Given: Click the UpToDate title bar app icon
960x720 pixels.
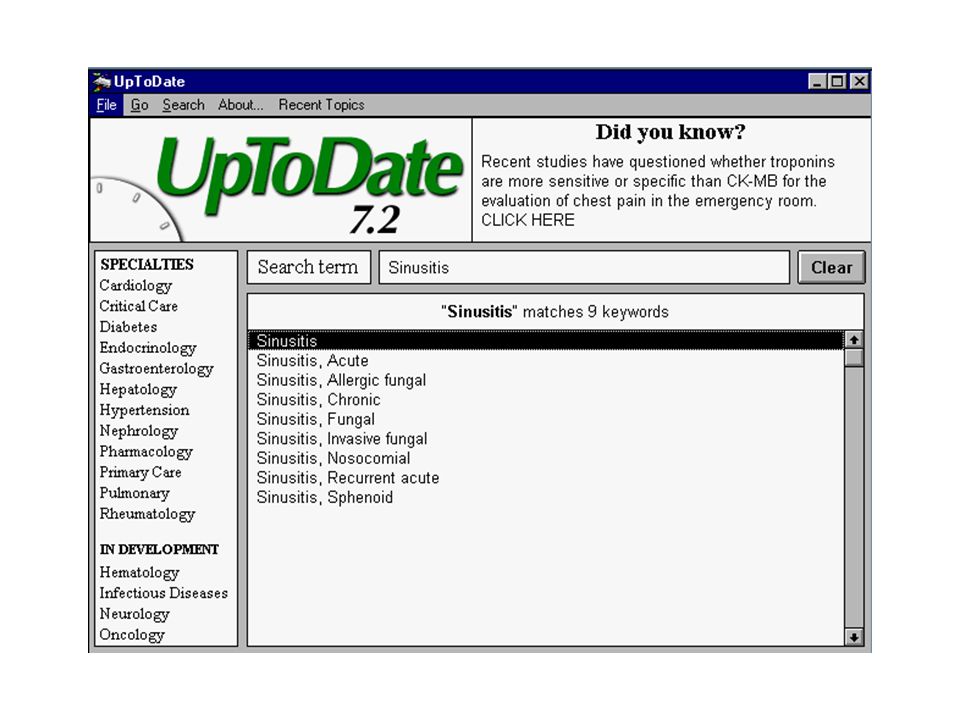Looking at the screenshot, I should (x=102, y=81).
